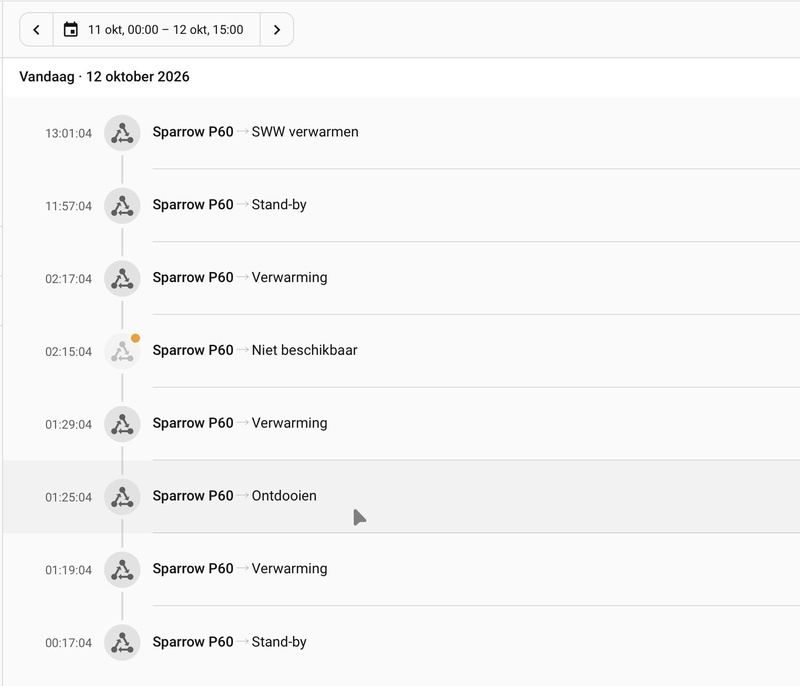Open Sparrow P60 link in 01:29:04 row

point(193,423)
